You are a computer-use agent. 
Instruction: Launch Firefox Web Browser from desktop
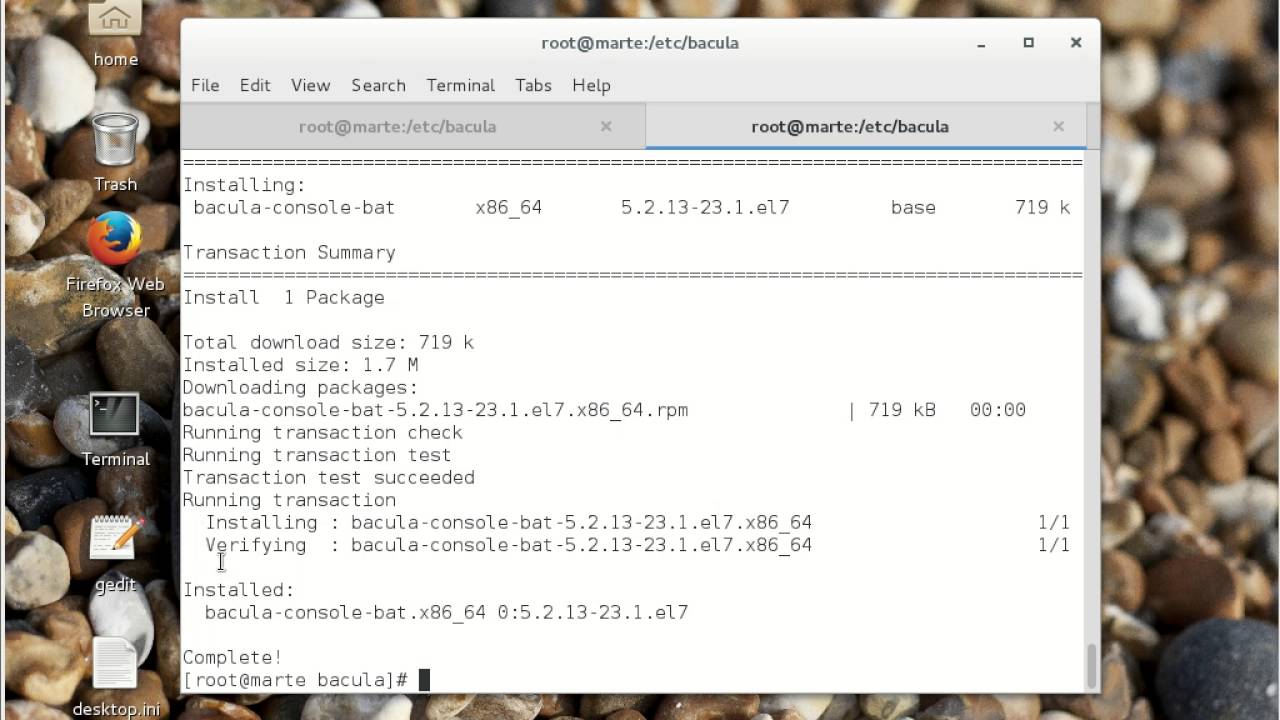click(x=115, y=265)
